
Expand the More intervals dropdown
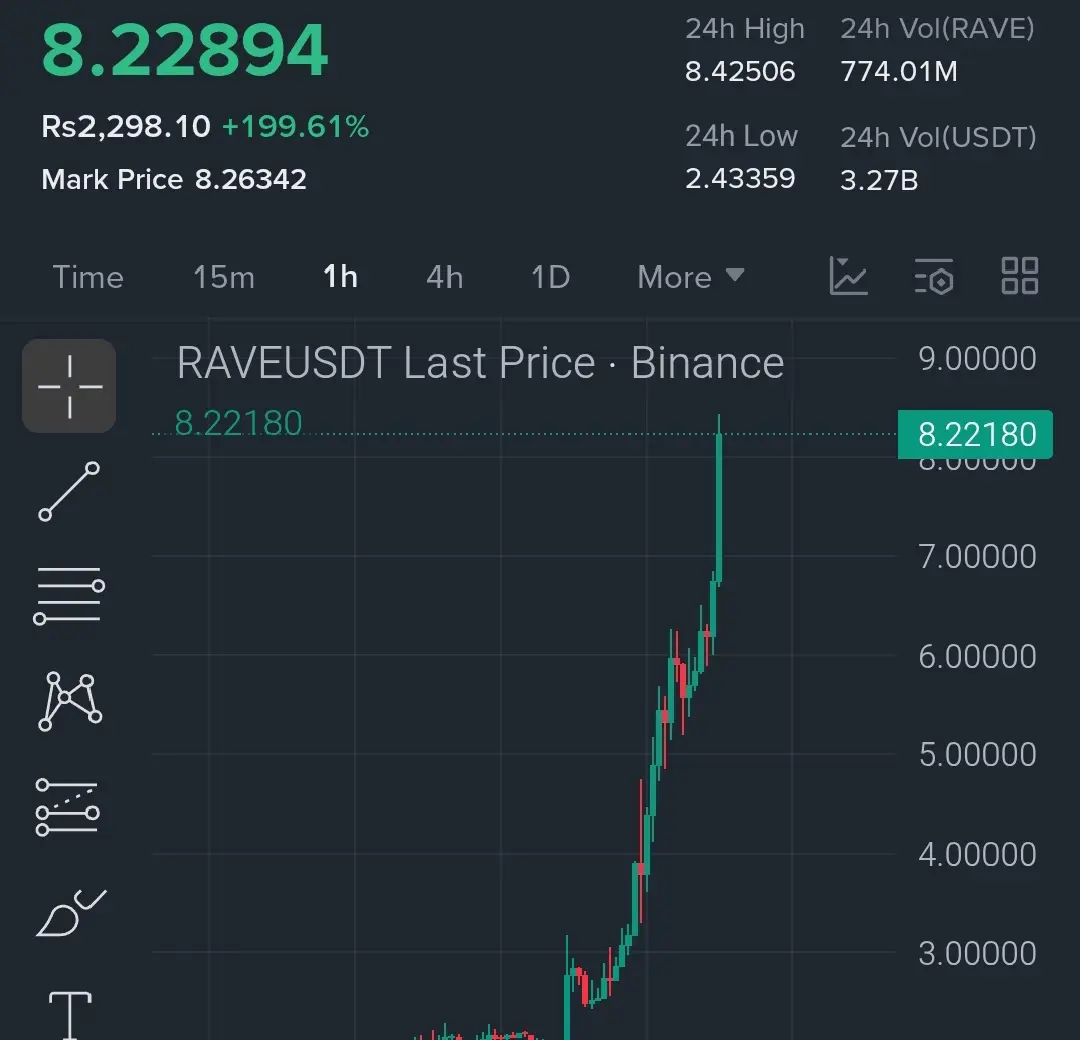coord(691,277)
